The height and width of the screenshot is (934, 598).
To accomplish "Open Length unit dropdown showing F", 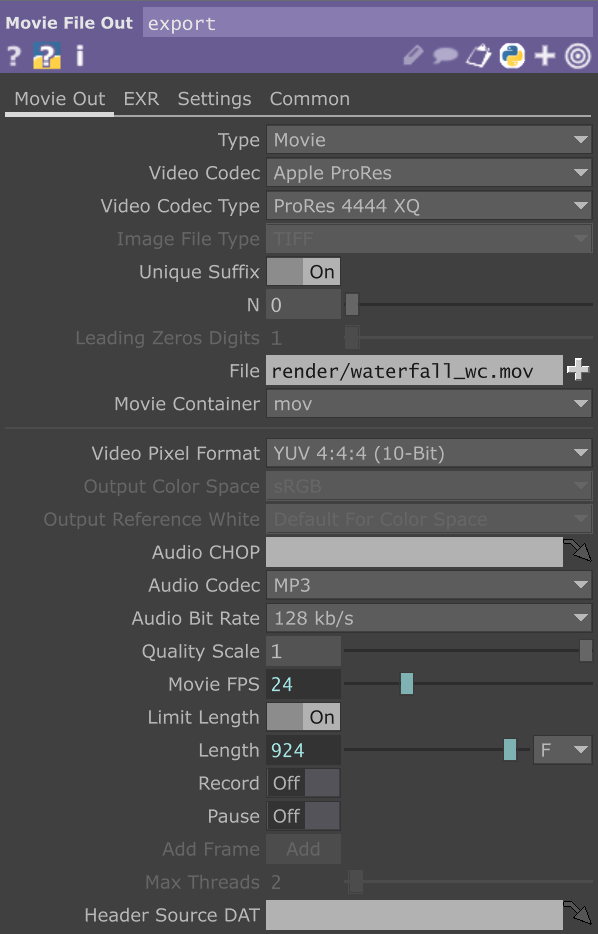I will pyautogui.click(x=562, y=750).
